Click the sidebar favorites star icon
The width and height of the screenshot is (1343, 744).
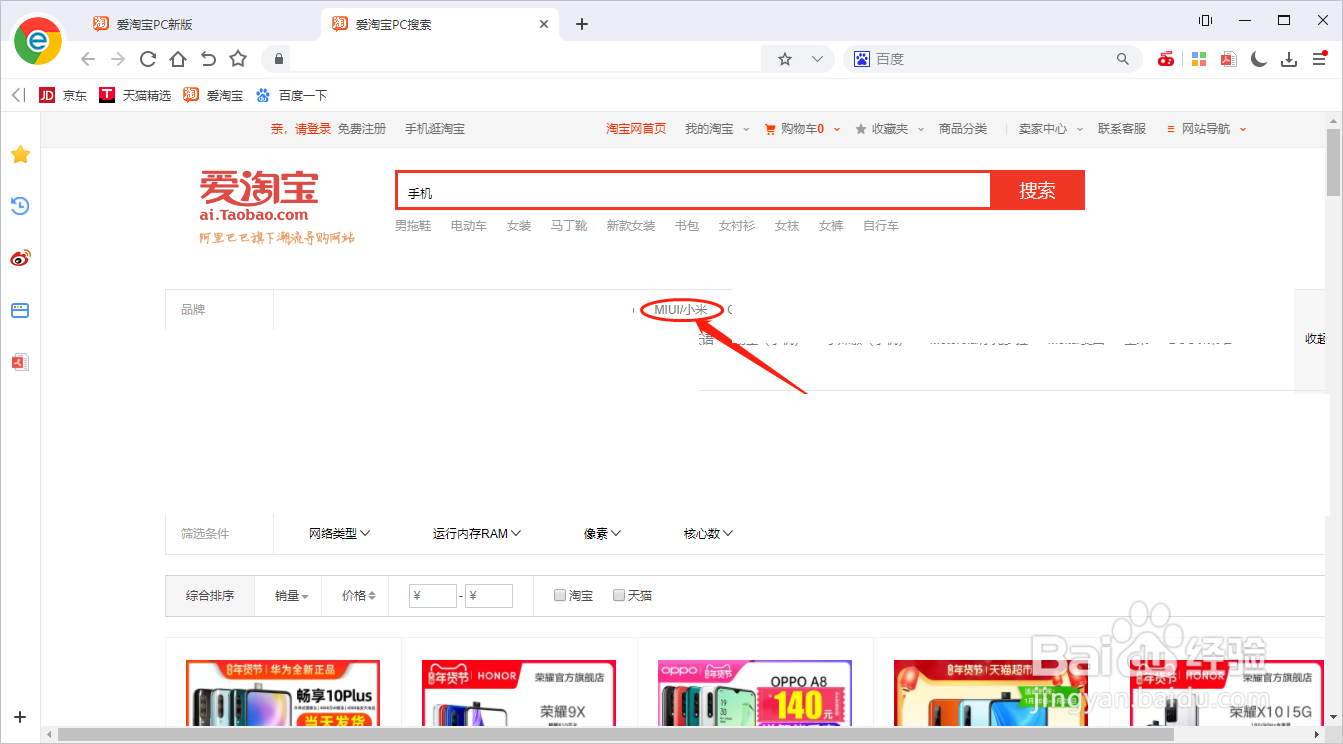(20, 154)
